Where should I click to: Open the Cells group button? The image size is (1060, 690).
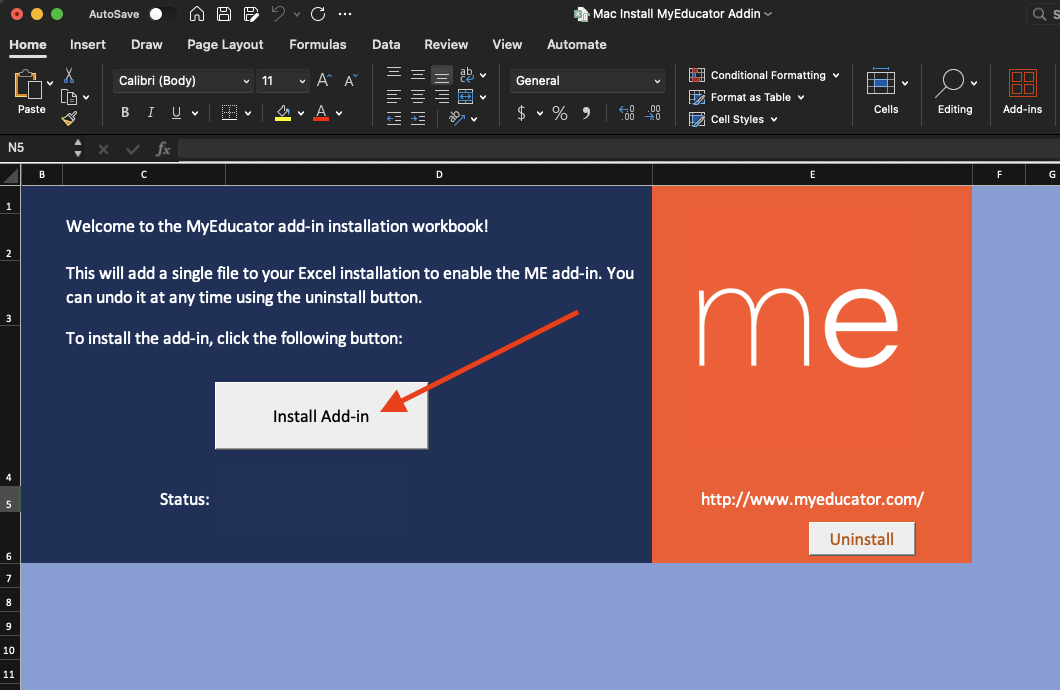tap(886, 91)
